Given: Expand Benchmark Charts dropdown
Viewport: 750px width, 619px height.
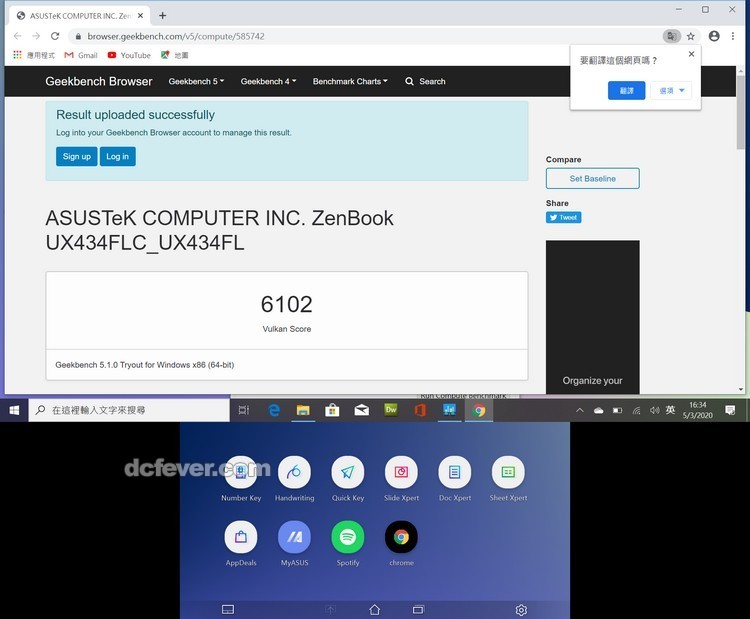Looking at the screenshot, I should coord(350,81).
